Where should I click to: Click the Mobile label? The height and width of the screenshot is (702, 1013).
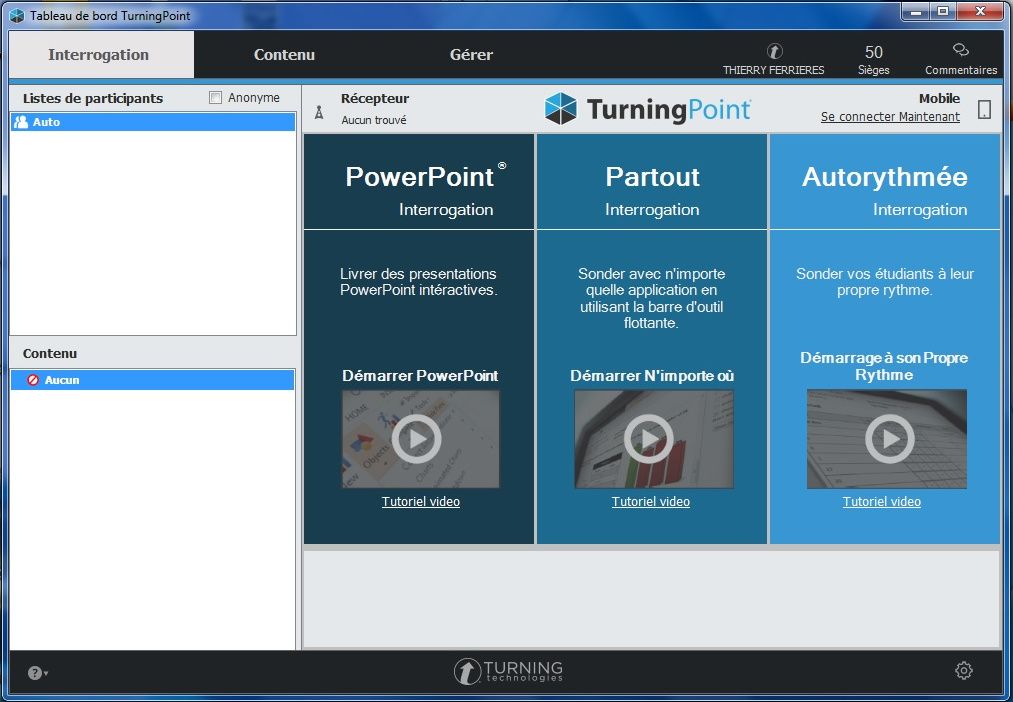tap(939, 98)
